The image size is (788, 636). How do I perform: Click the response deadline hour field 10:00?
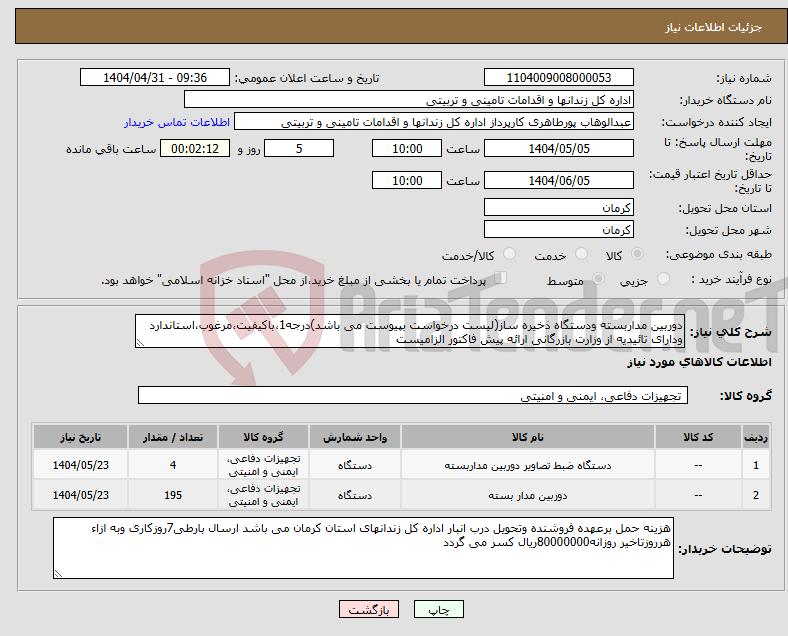pyautogui.click(x=407, y=148)
